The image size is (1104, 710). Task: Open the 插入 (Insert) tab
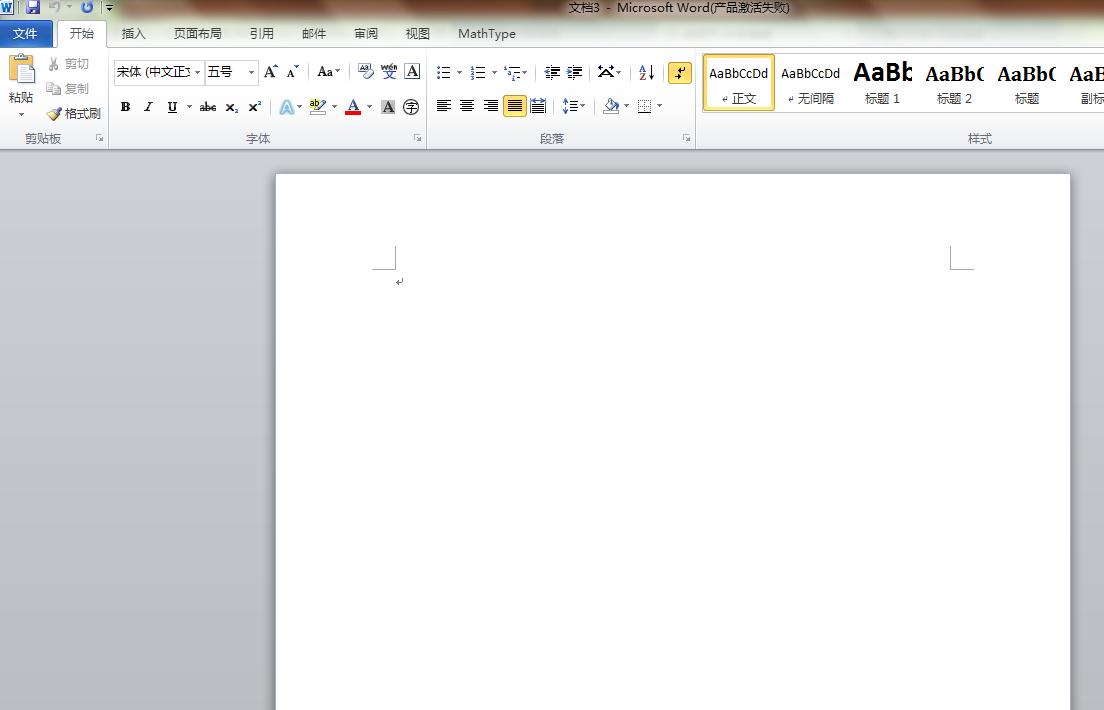point(133,33)
